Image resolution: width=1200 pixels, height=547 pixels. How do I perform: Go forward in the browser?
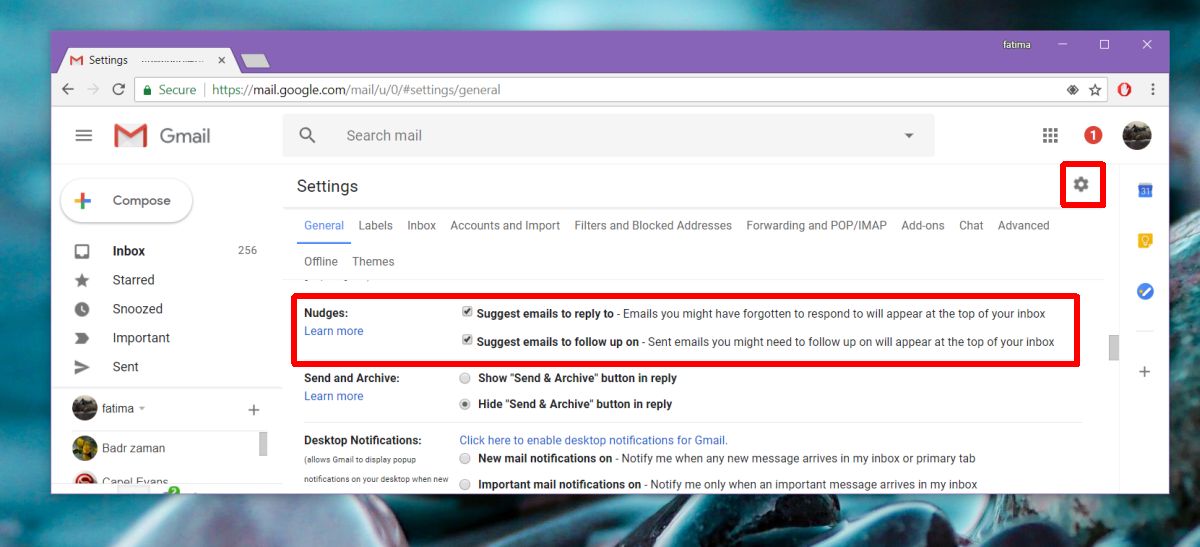click(x=93, y=90)
